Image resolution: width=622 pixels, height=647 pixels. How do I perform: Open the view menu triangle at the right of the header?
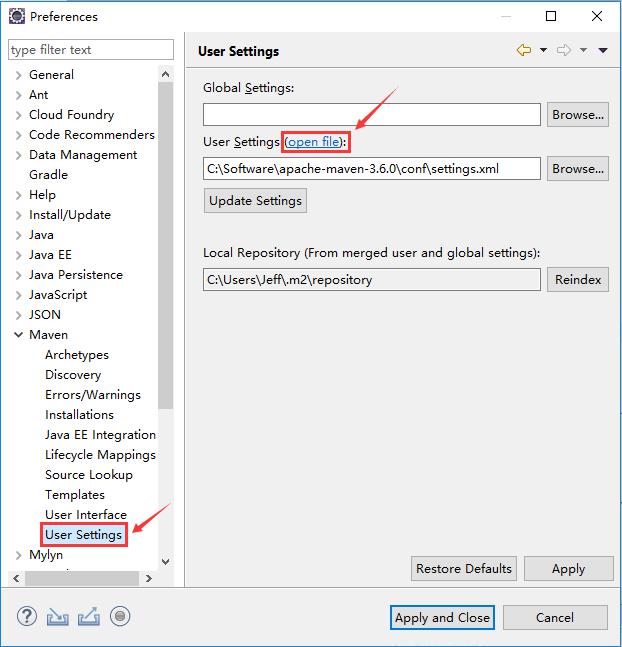[x=603, y=50]
